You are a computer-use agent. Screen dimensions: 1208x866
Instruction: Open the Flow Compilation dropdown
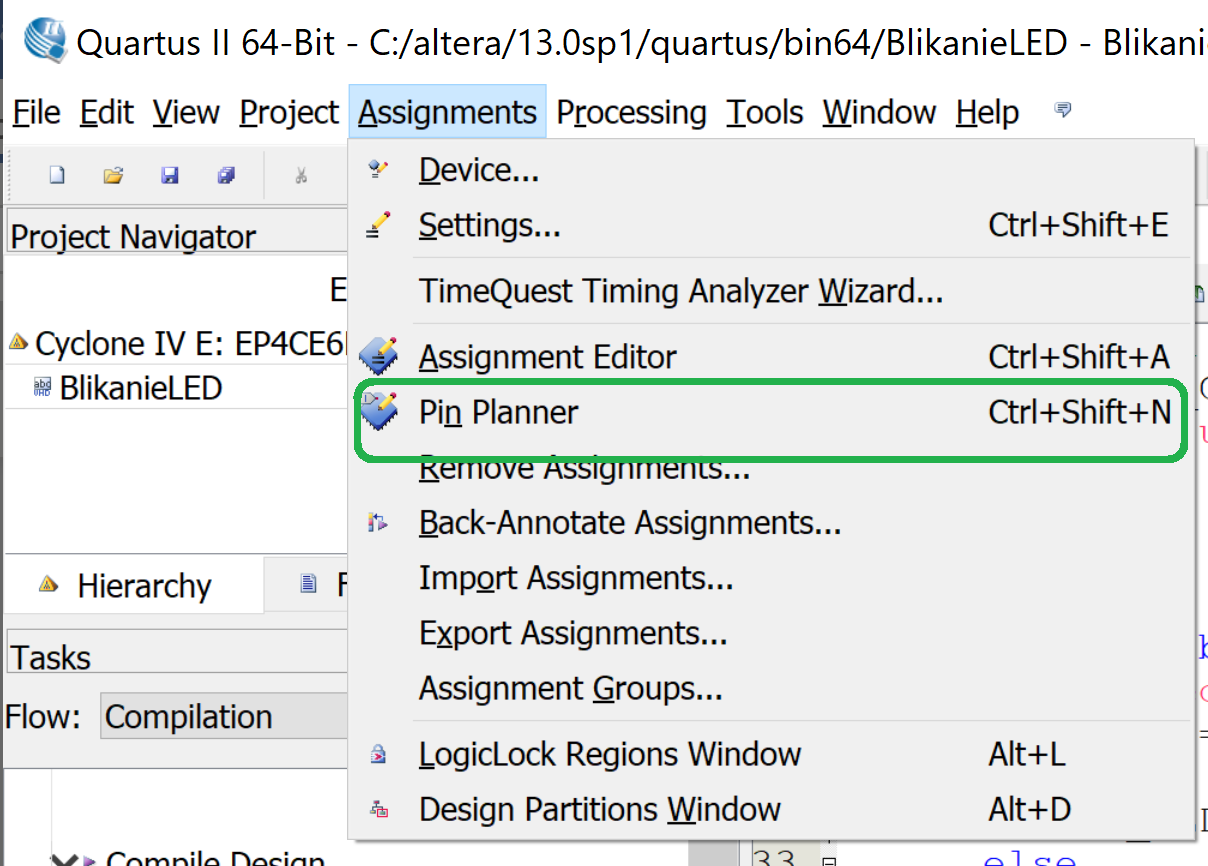point(225,717)
